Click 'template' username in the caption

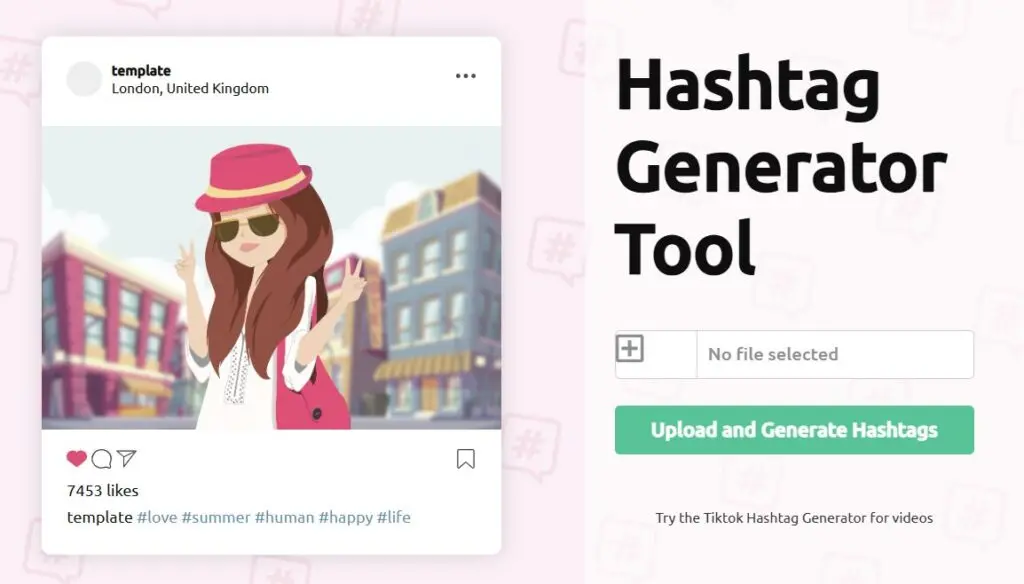[x=99, y=517]
